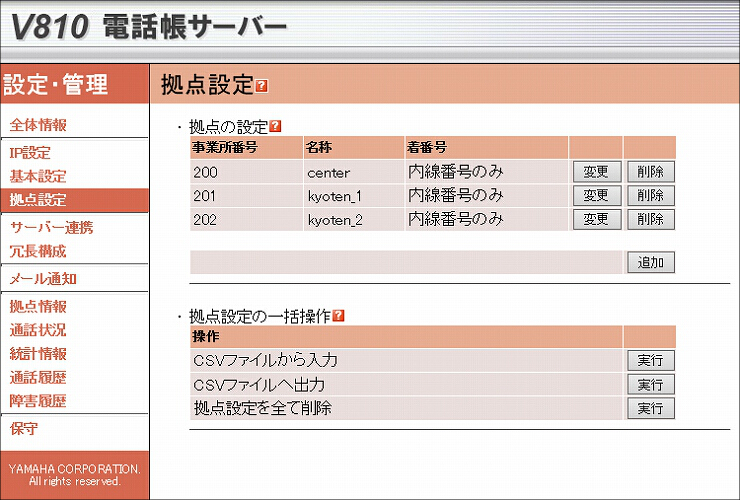Image resolution: width=740 pixels, height=500 pixels.
Task: Open help icon beside 拠点設定 page title
Action: tap(262, 86)
